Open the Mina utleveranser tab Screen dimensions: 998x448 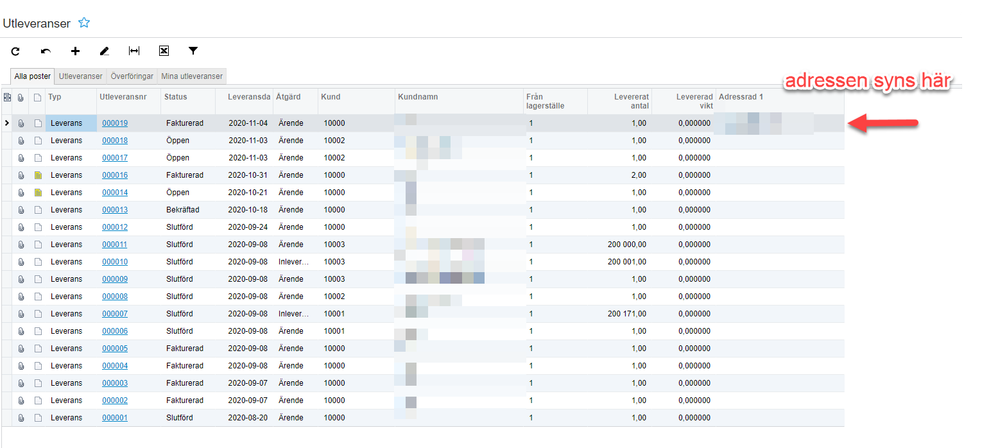192,76
